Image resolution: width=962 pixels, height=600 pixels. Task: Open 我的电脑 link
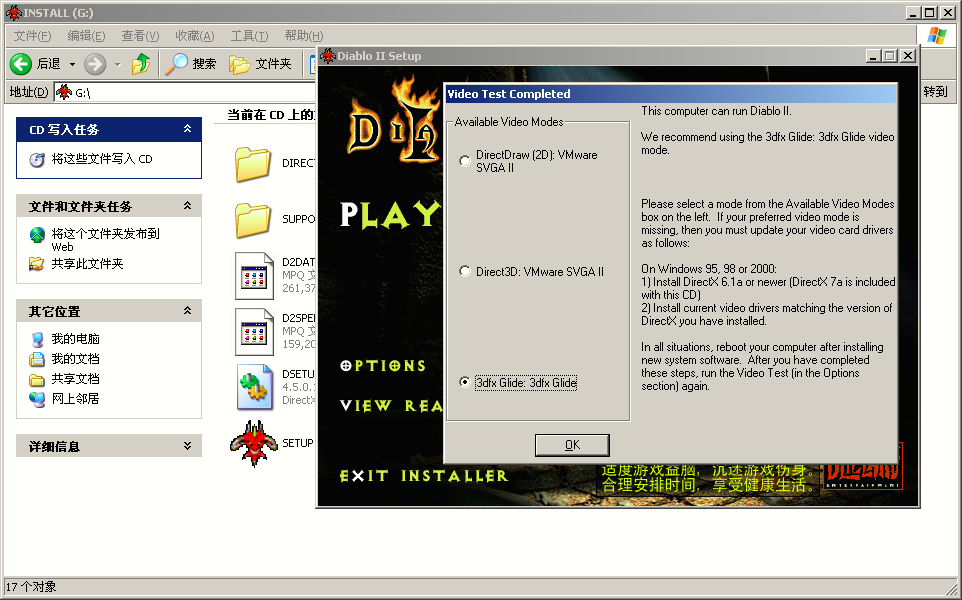(75, 339)
